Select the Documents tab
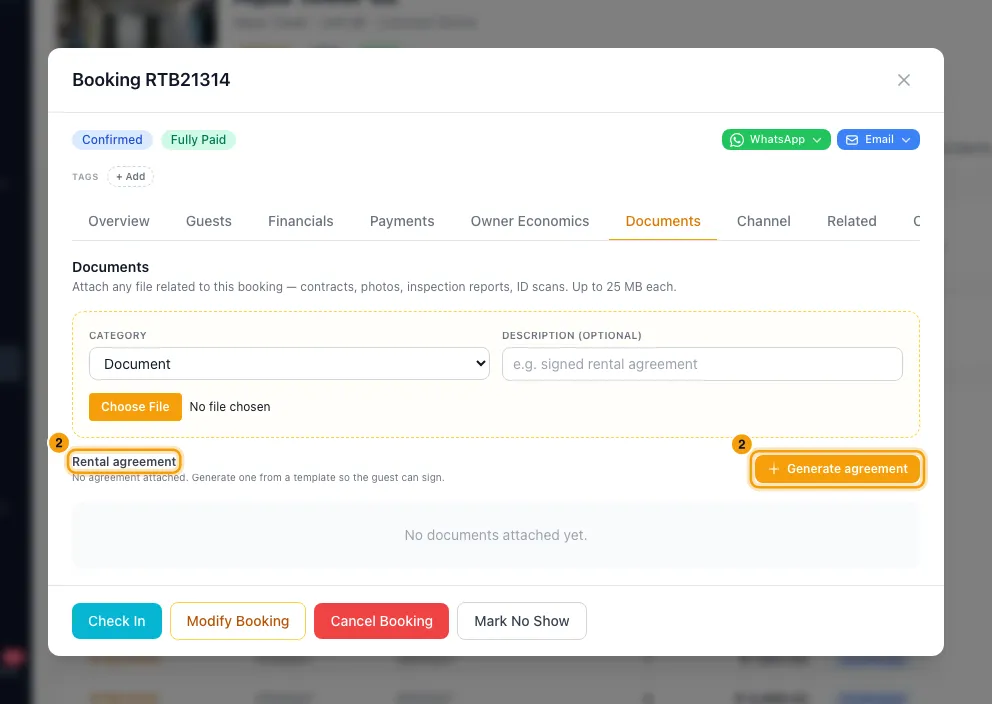The width and height of the screenshot is (992, 704). click(663, 221)
